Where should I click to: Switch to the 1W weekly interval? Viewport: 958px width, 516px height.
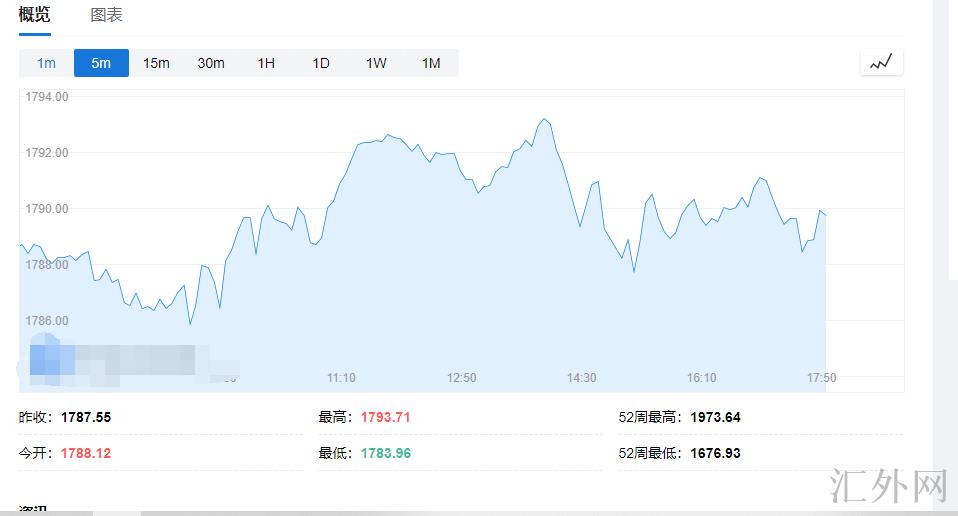click(x=376, y=63)
